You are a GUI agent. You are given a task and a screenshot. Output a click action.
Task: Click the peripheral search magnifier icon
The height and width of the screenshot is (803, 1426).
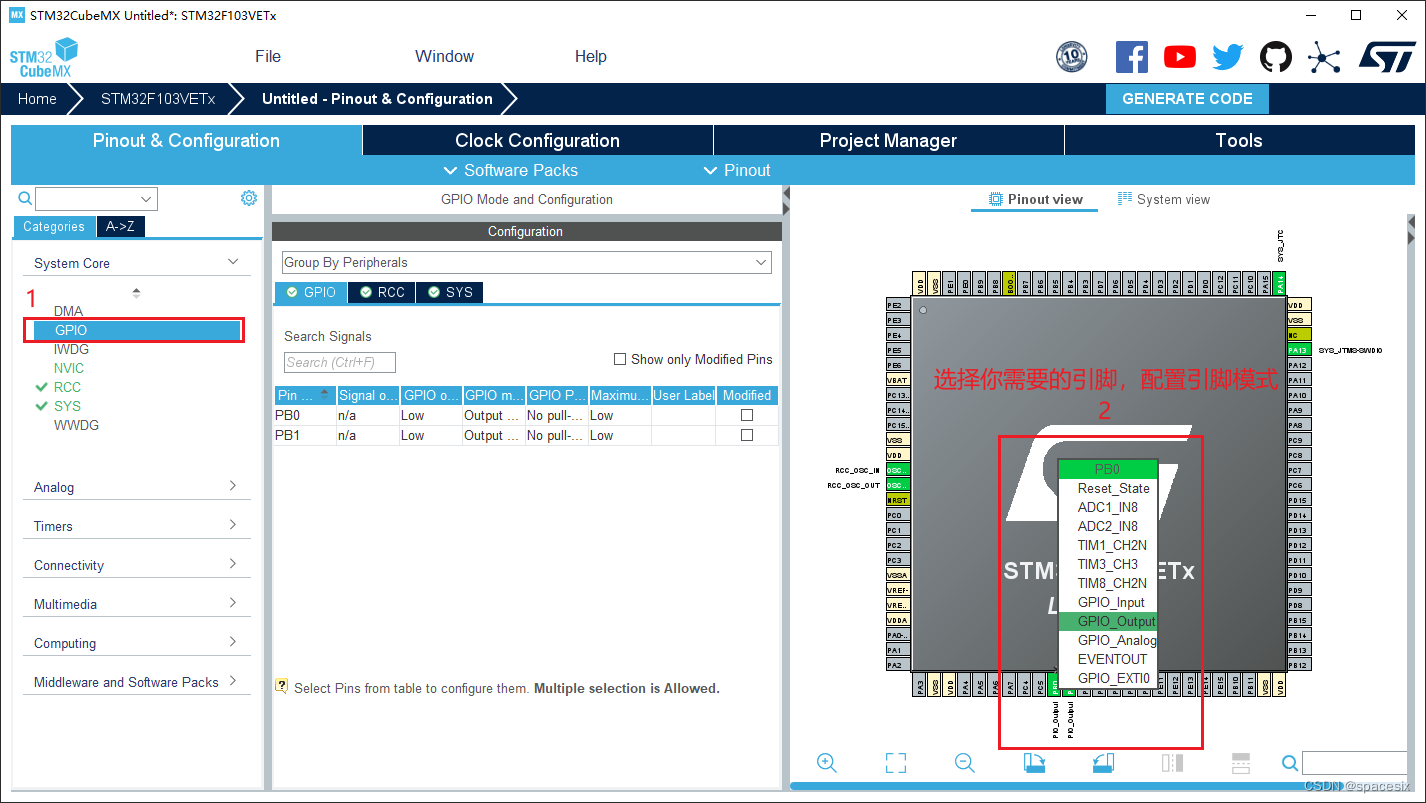pyautogui.click(x=25, y=198)
